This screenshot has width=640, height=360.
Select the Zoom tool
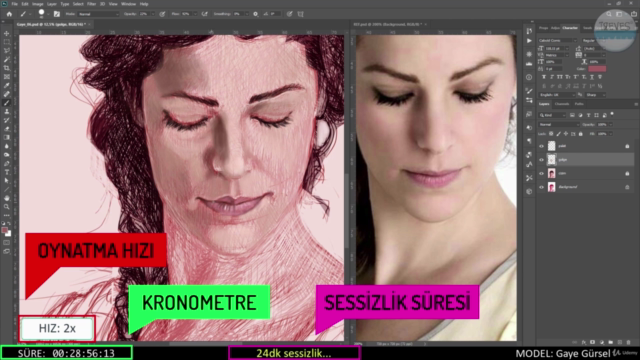pos(7,207)
